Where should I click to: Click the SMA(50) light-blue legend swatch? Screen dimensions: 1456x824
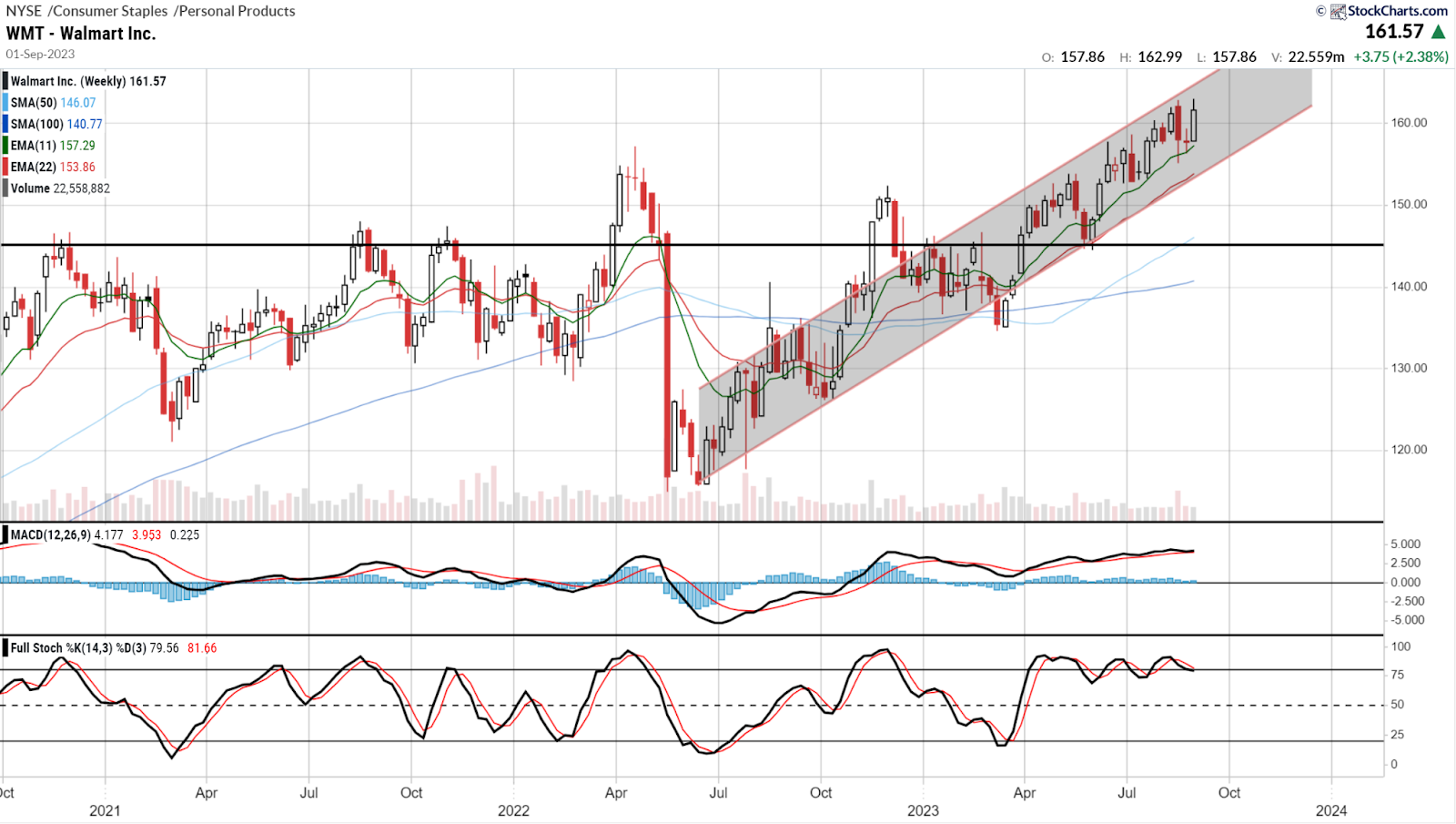[5, 103]
